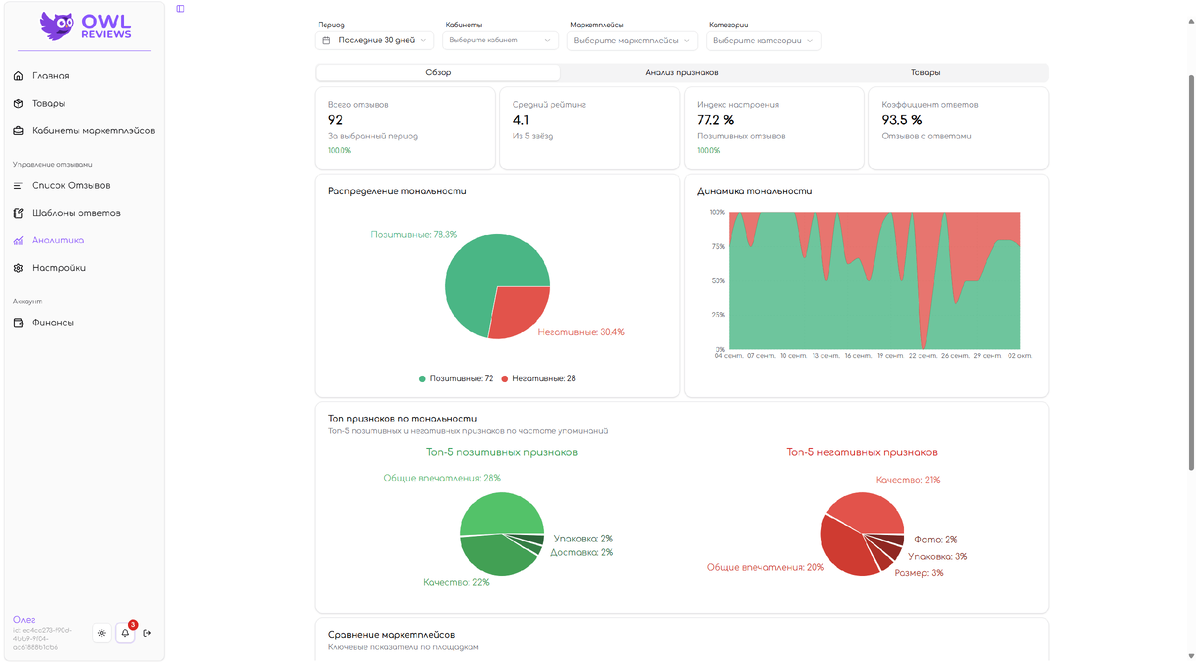Expand the Выберите категории dropdown
Screen dimensions: 1200x664
pos(764,41)
